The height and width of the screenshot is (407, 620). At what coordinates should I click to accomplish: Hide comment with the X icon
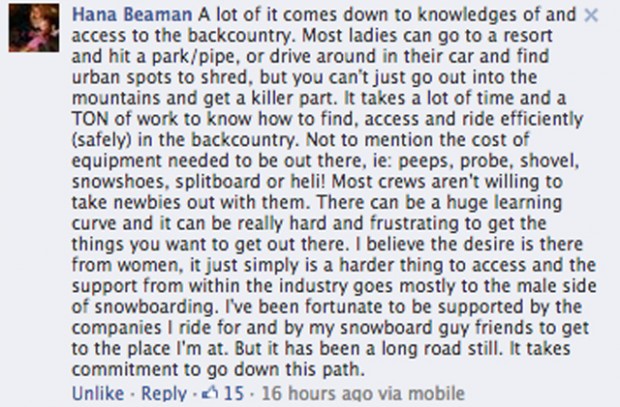590,17
